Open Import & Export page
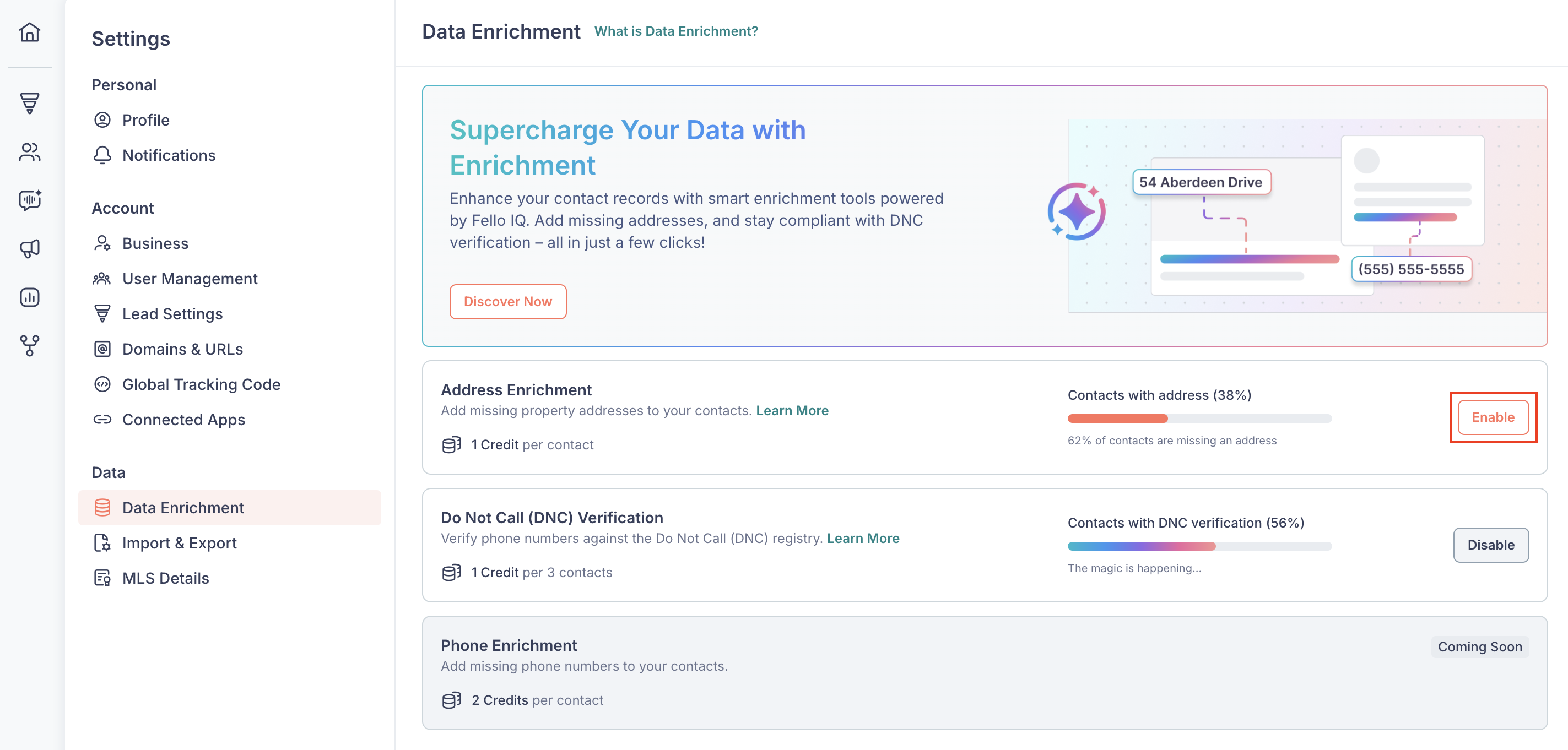This screenshot has height=750, width=1568. (x=230, y=543)
